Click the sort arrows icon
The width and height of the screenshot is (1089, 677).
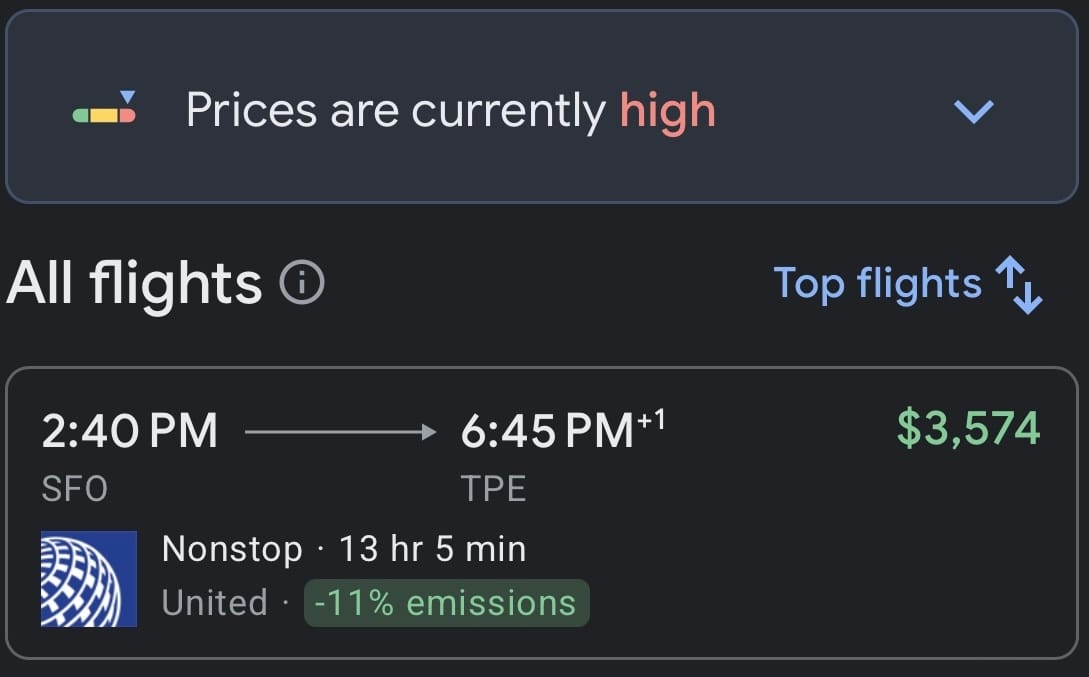pyautogui.click(x=1019, y=285)
